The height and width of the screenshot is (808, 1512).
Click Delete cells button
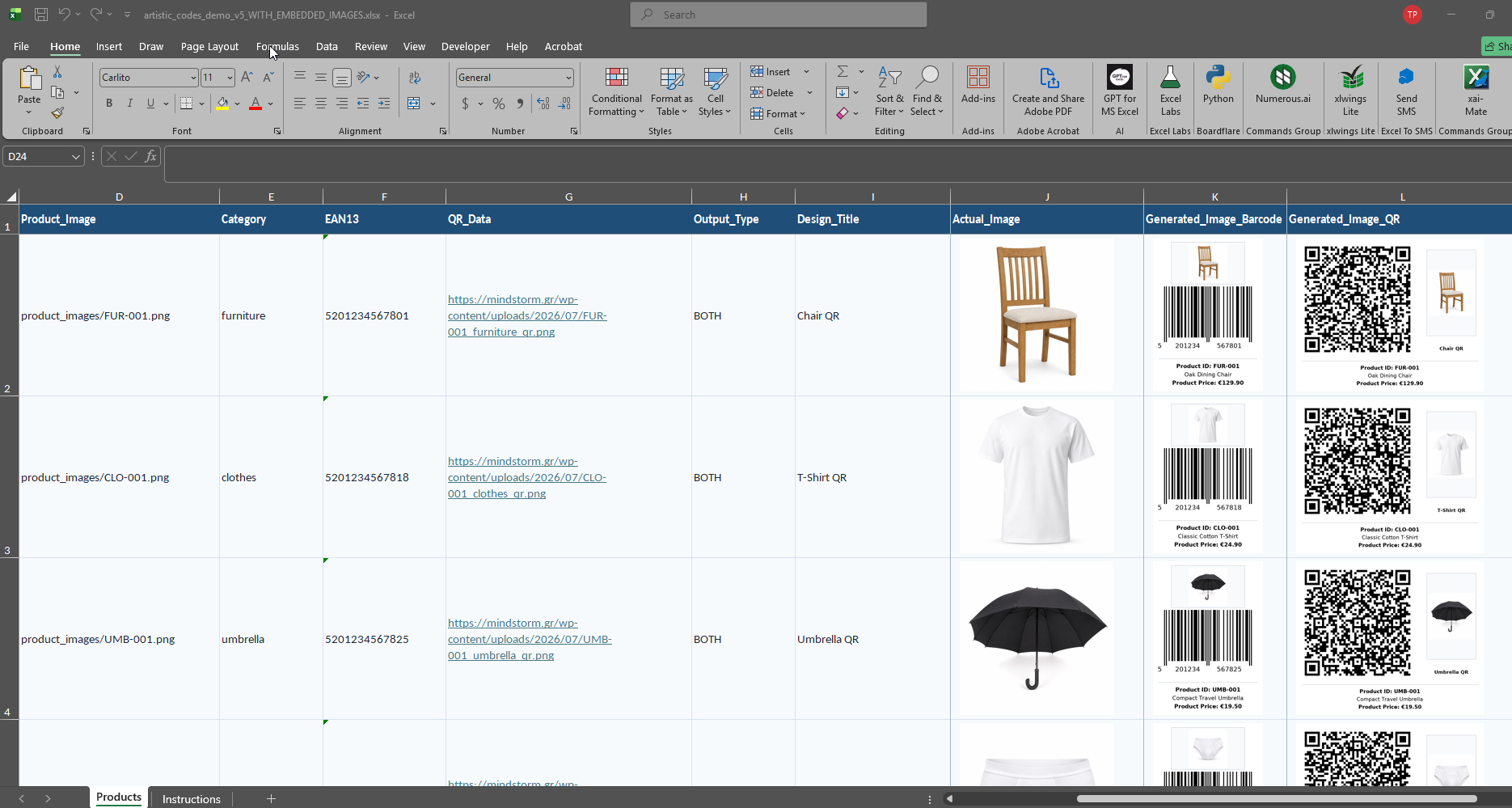[773, 93]
